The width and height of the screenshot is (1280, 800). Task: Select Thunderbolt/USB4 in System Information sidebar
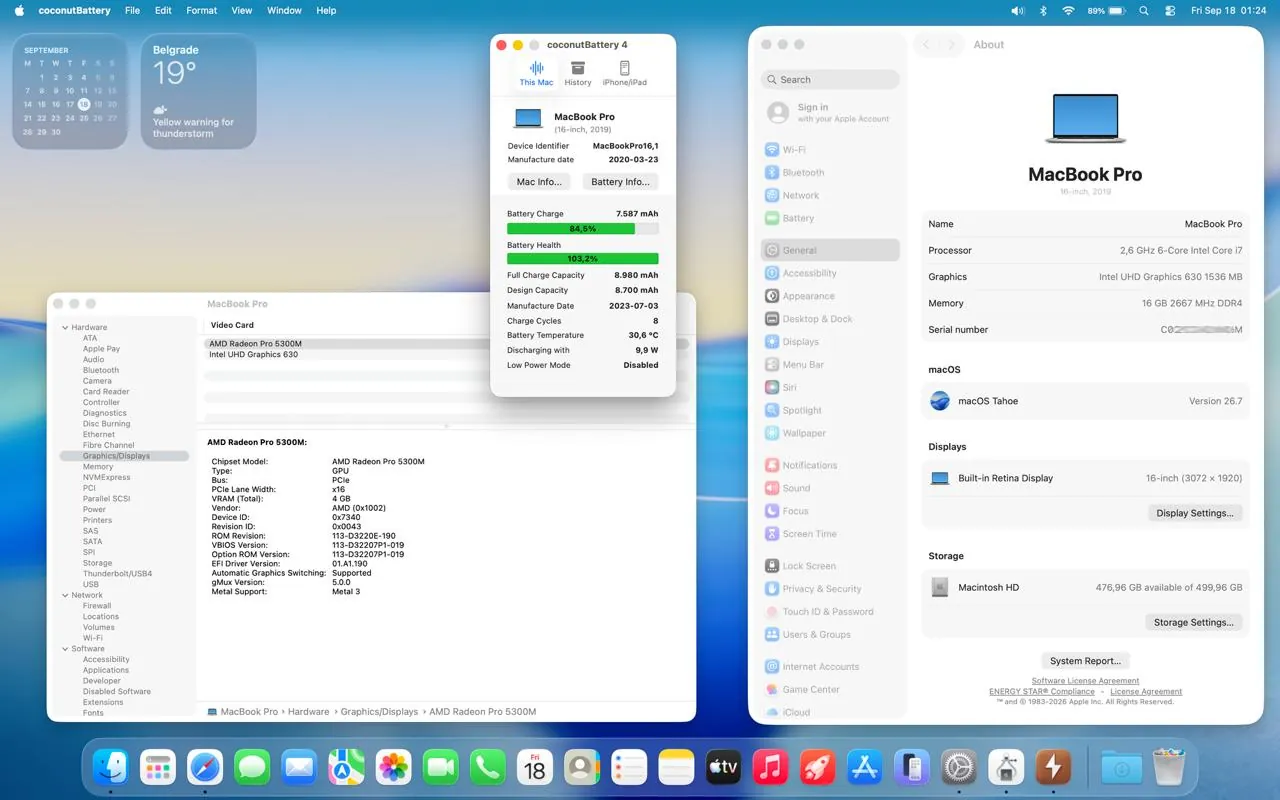[117, 574]
